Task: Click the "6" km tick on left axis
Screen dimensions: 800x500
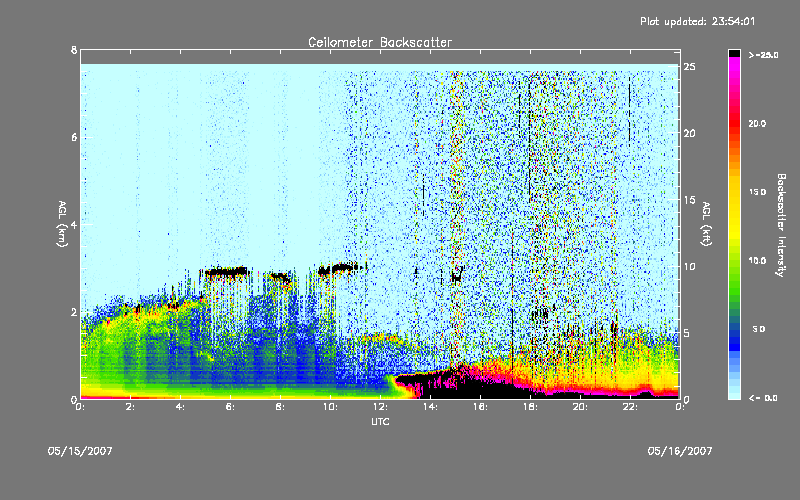Action: click(x=74, y=137)
